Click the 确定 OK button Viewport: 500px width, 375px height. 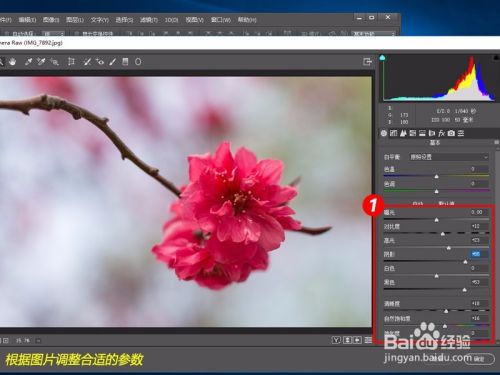(479, 359)
